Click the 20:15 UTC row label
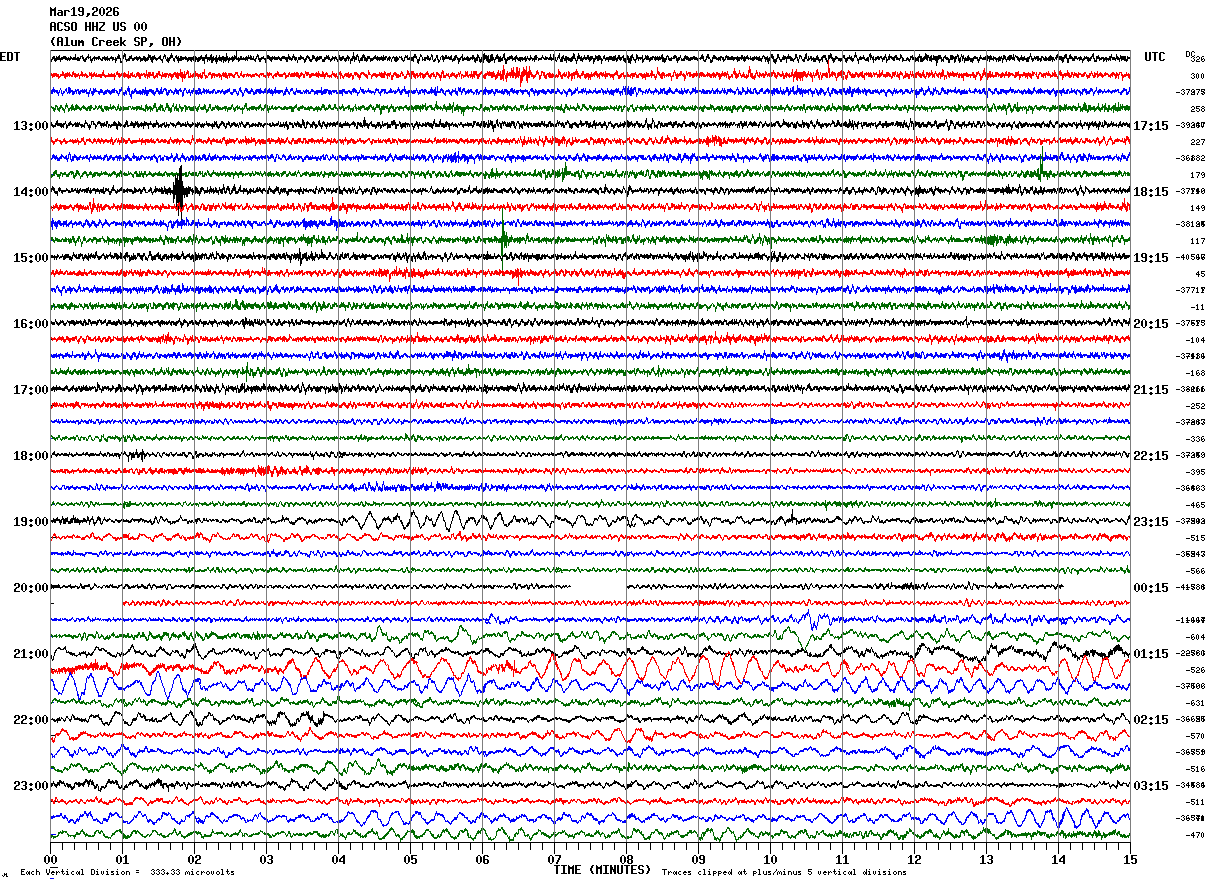1210x886 pixels. pyautogui.click(x=1151, y=324)
